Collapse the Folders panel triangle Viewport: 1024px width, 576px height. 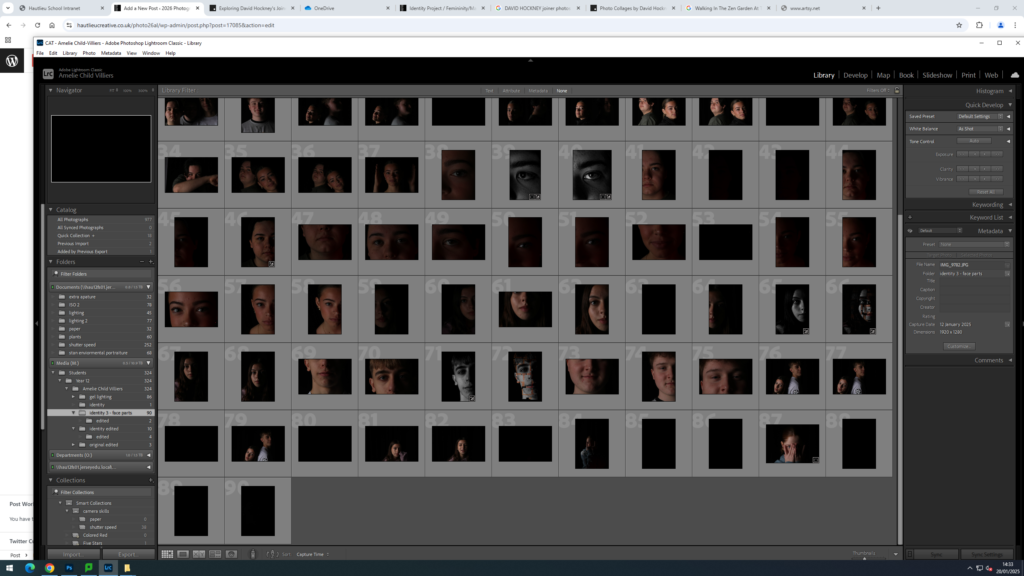[51, 262]
